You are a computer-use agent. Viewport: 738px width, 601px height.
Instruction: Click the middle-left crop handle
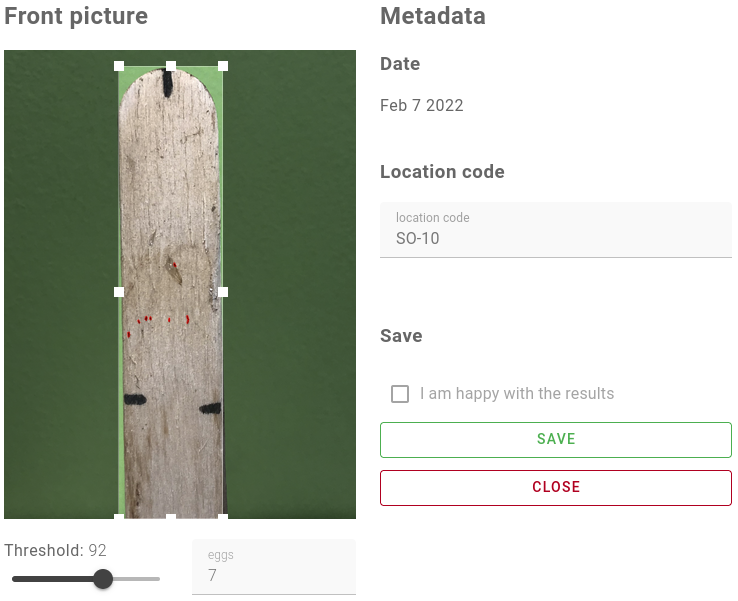click(119, 292)
